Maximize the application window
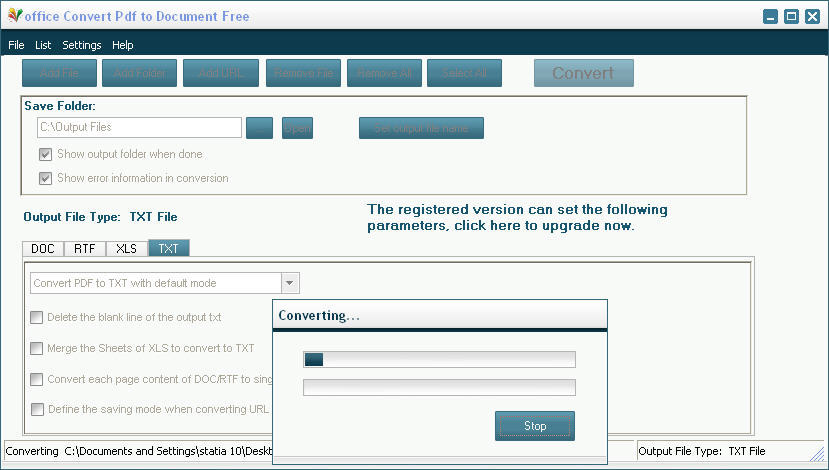 click(791, 17)
